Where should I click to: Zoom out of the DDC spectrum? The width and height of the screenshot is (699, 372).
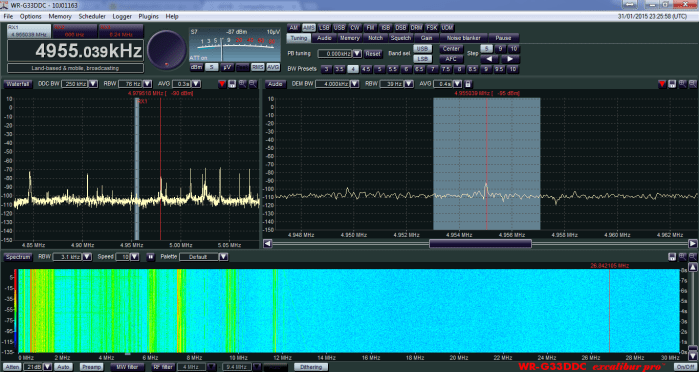[x=253, y=84]
